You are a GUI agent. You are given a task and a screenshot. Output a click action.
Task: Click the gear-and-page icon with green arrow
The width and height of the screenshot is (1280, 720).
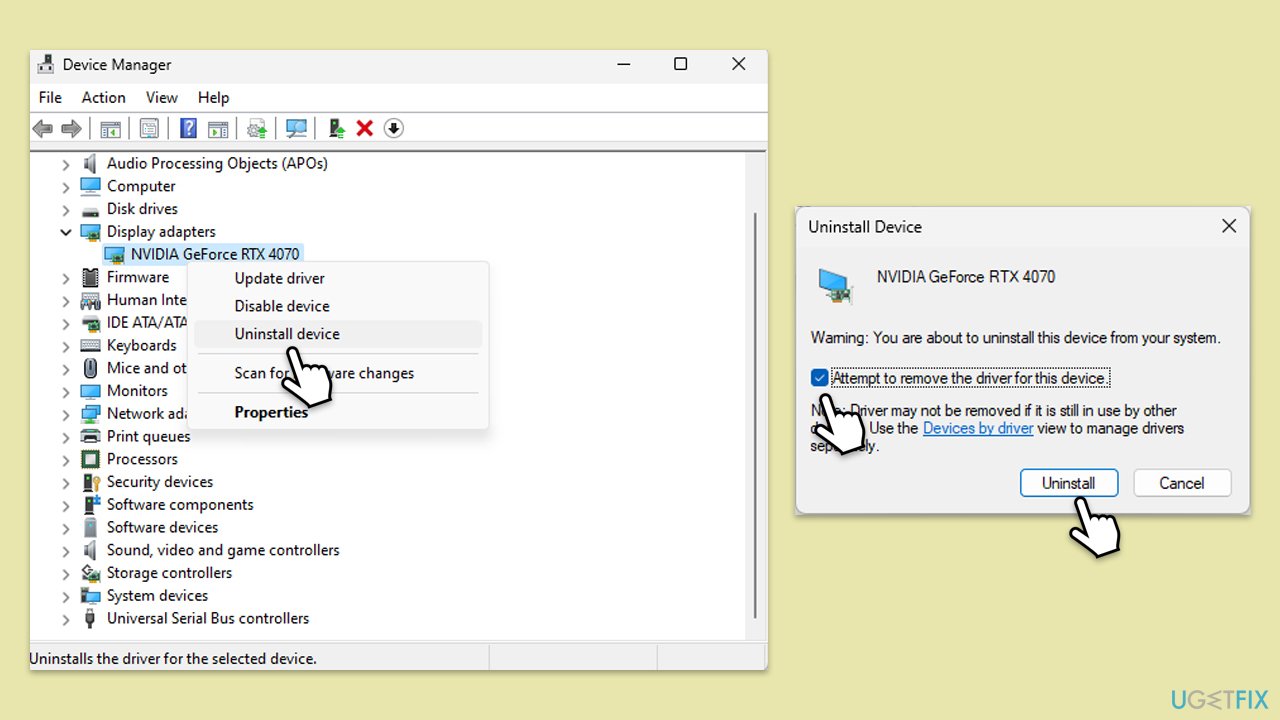pyautogui.click(x=257, y=128)
